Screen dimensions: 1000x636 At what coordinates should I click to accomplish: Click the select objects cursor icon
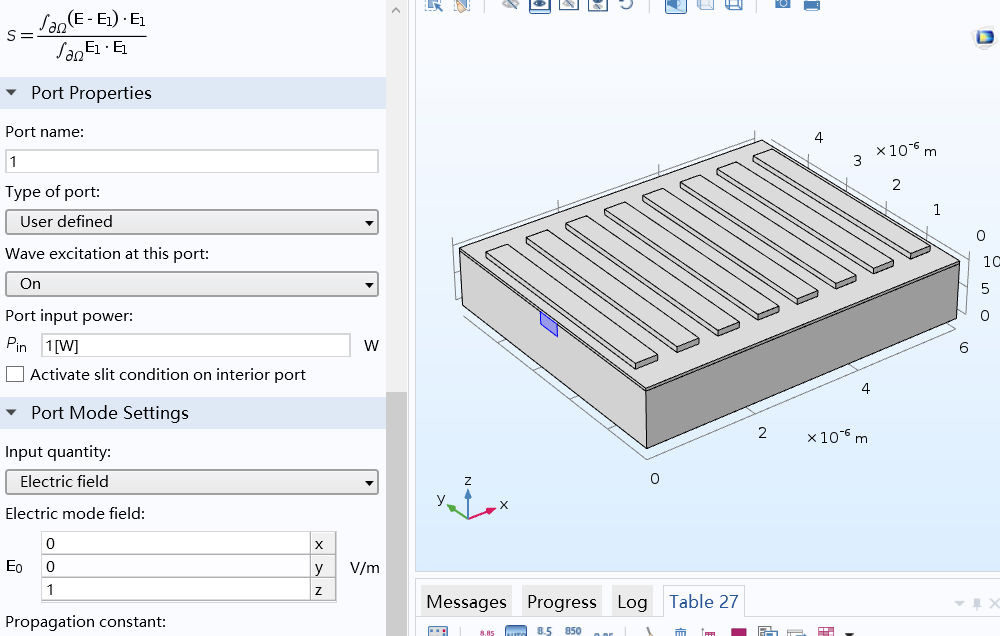coord(433,4)
